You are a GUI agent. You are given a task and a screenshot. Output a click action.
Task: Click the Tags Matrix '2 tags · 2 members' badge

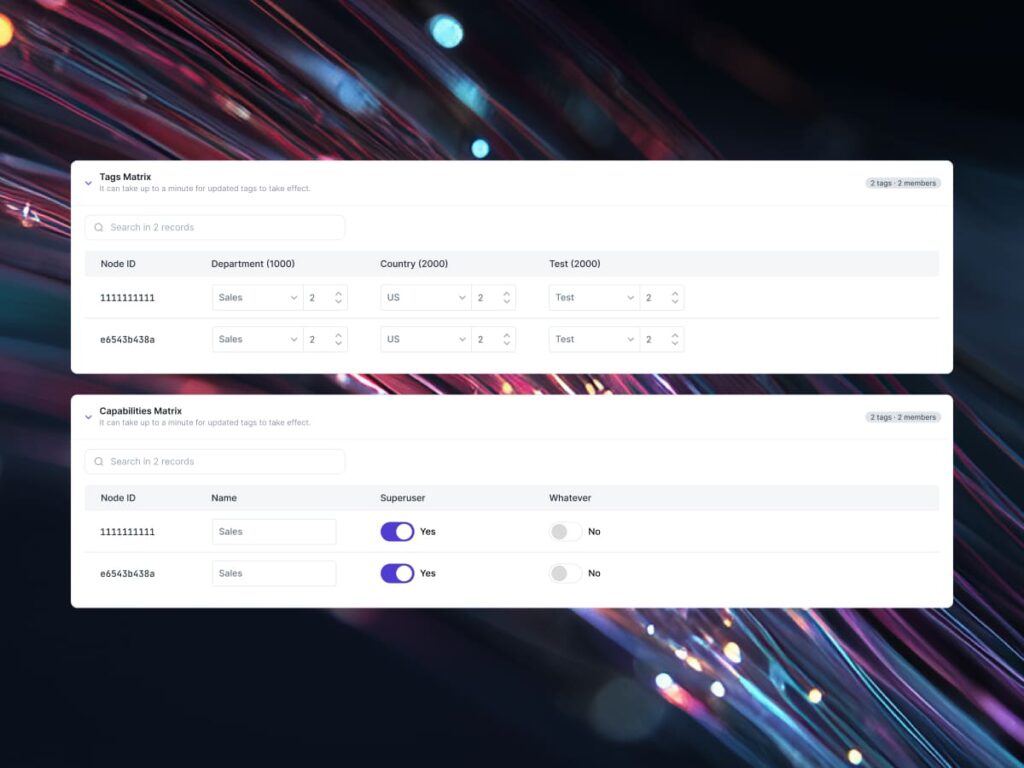tap(903, 183)
